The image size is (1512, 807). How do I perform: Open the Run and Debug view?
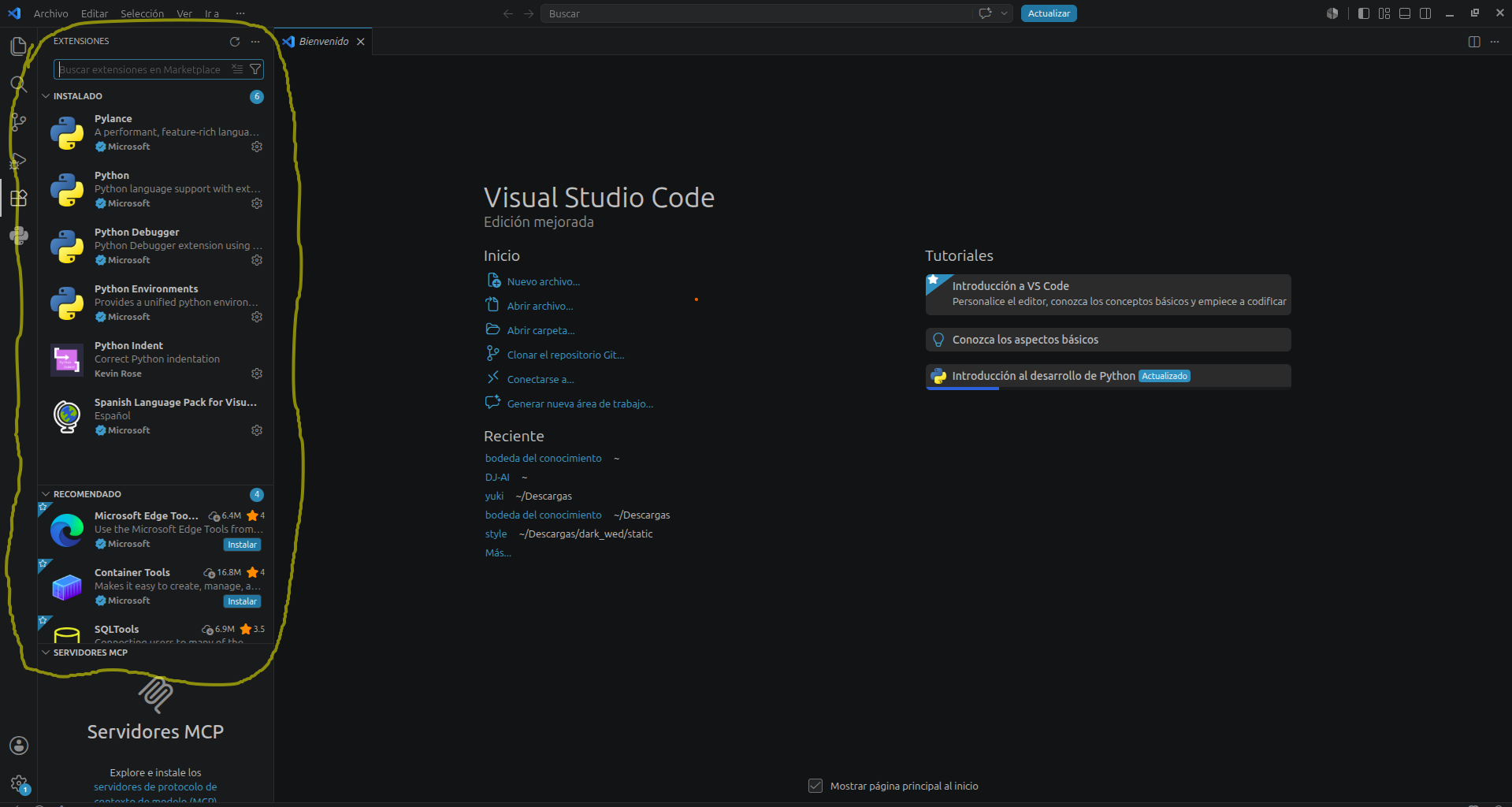[19, 160]
